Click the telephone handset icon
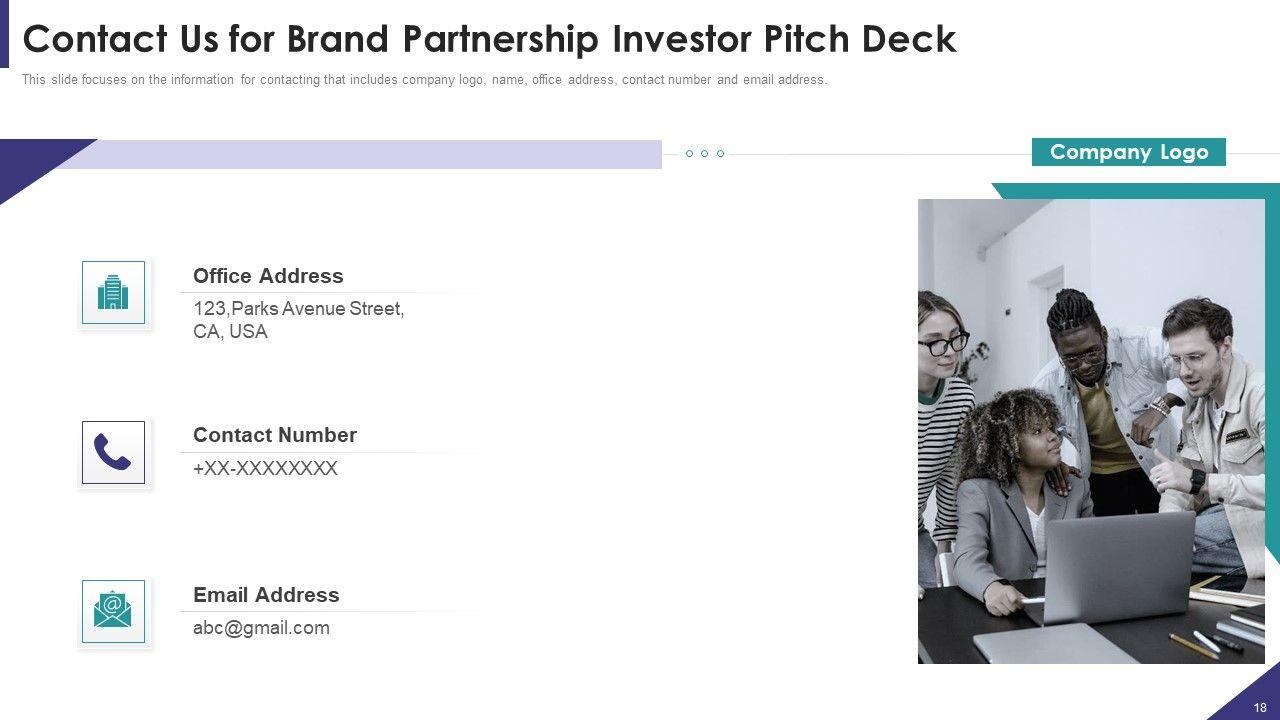Viewport: 1280px width, 720px height. 113,452
